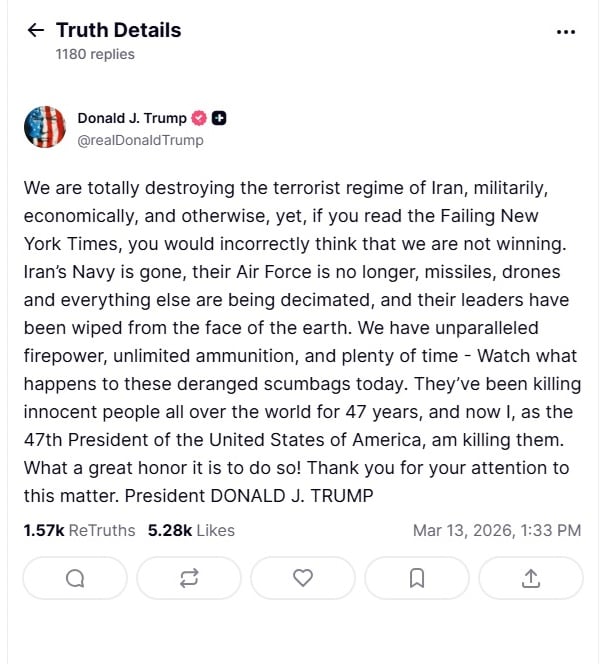Click the red verified badge
The image size is (611, 664).
pyautogui.click(x=199, y=118)
